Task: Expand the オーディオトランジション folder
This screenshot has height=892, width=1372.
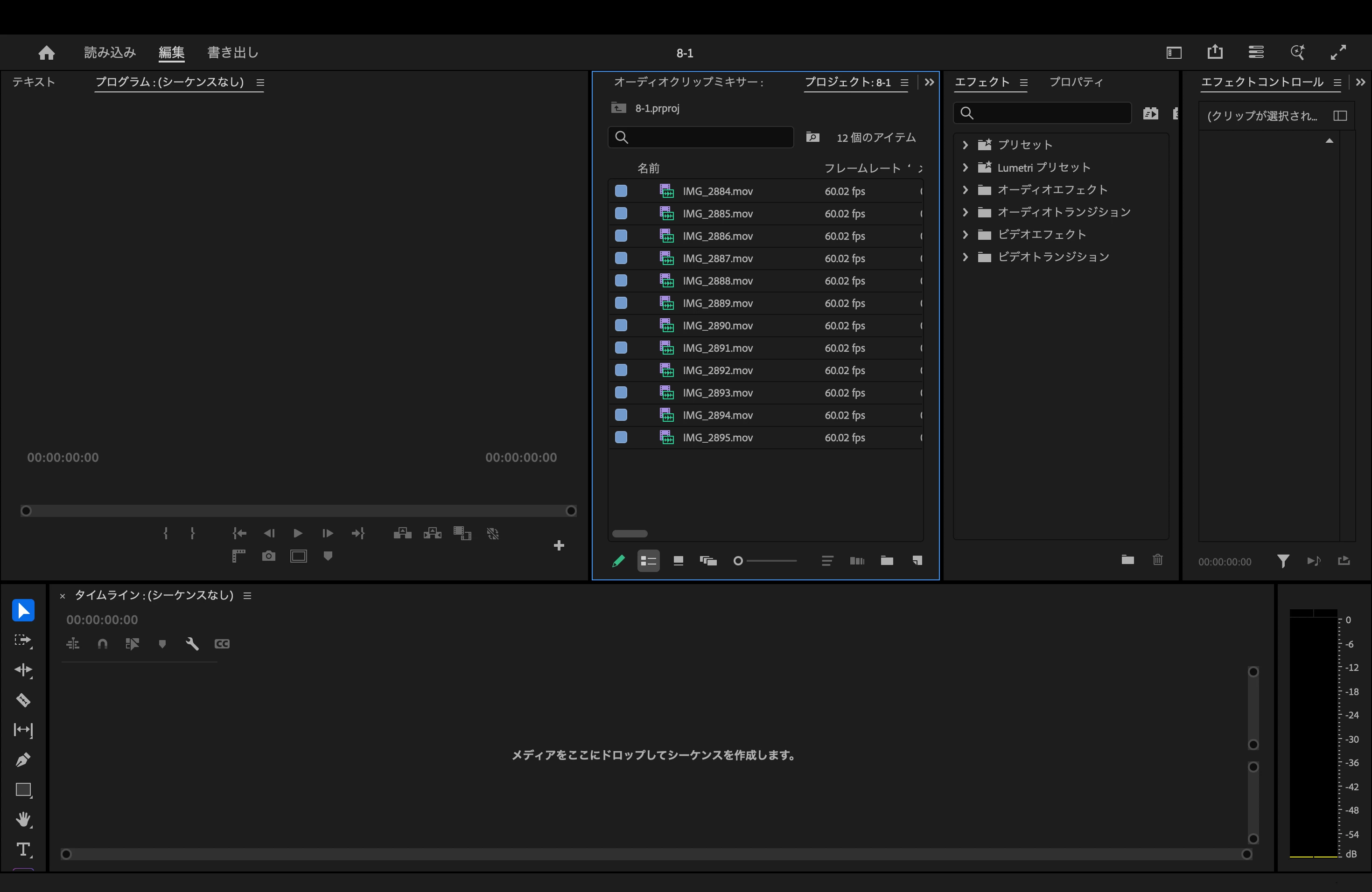Action: 966,212
